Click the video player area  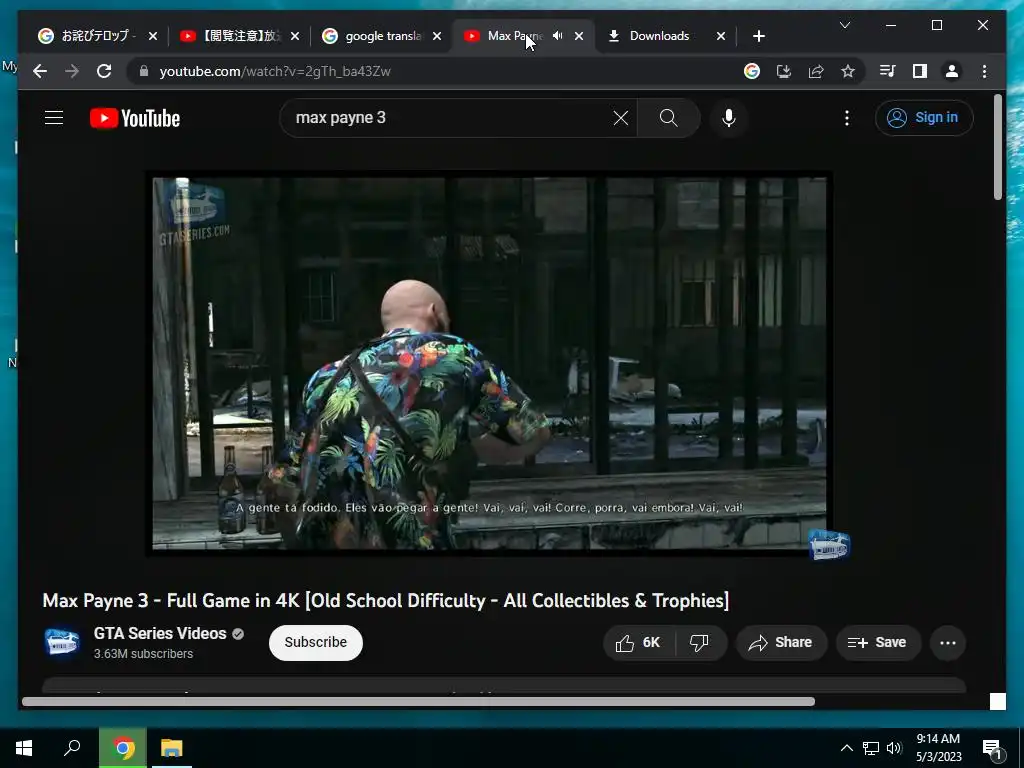pos(488,364)
